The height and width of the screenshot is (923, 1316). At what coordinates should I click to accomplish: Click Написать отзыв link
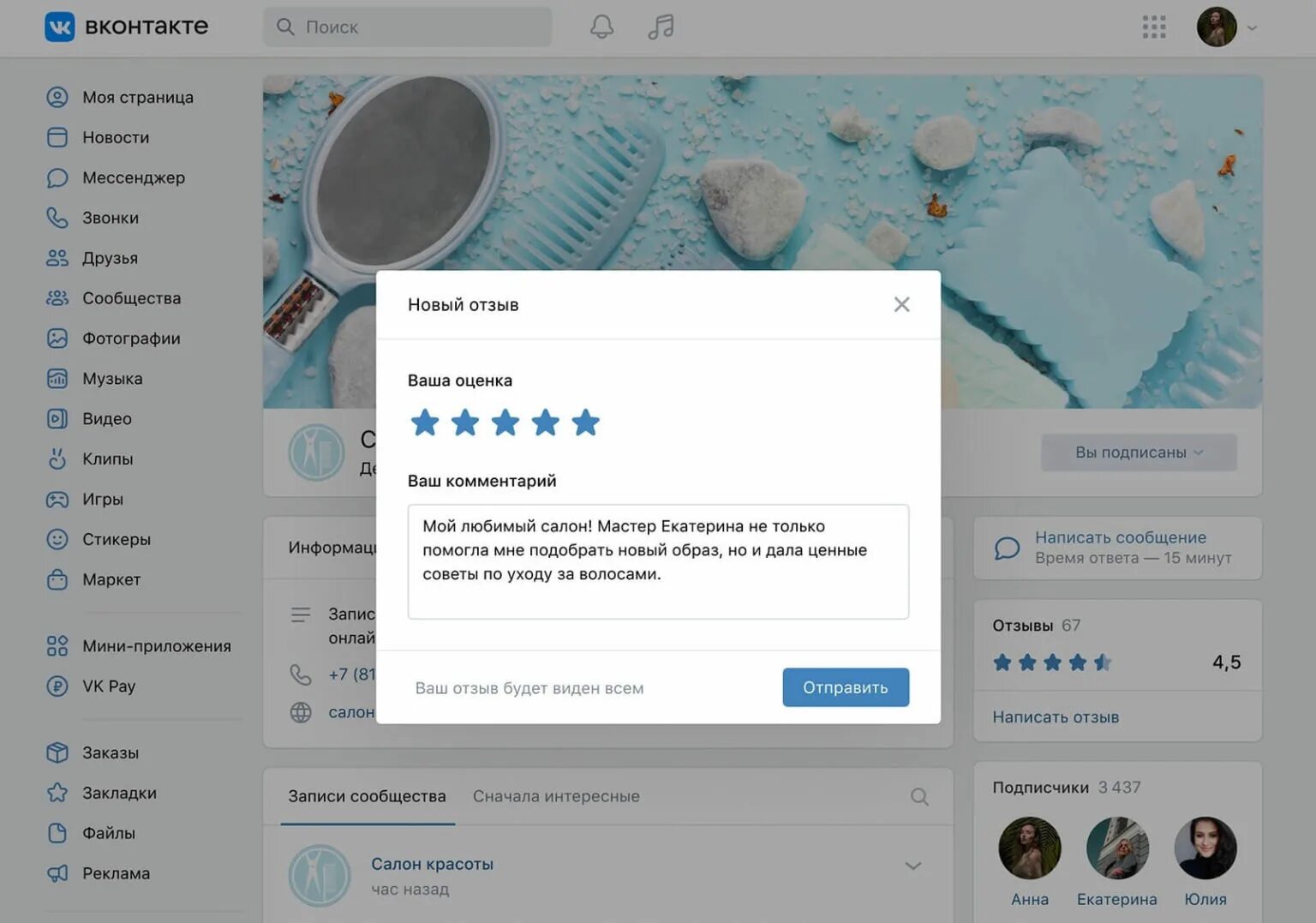[x=1056, y=718]
